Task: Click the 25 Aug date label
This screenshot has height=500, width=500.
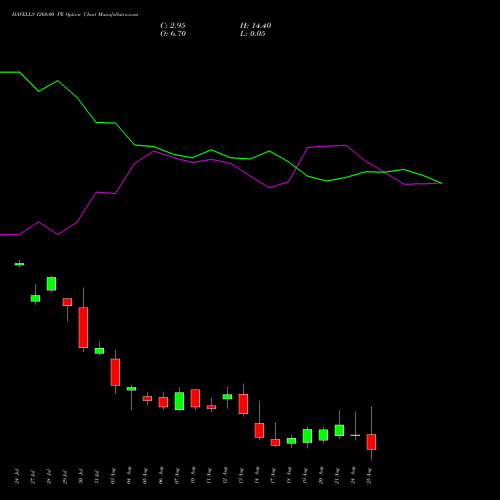Action: click(369, 476)
